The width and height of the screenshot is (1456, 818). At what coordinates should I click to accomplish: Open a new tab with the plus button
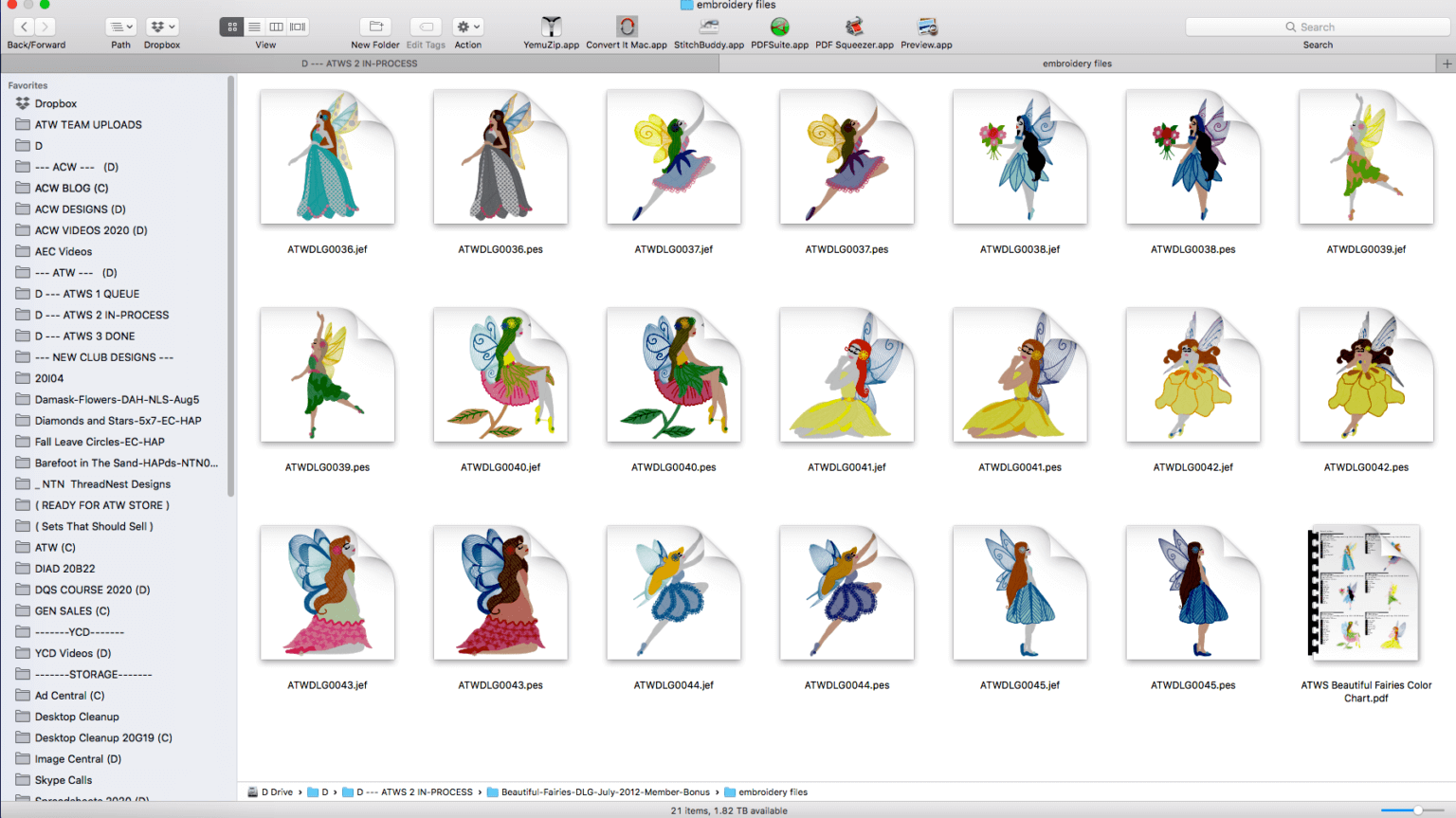click(x=1448, y=64)
